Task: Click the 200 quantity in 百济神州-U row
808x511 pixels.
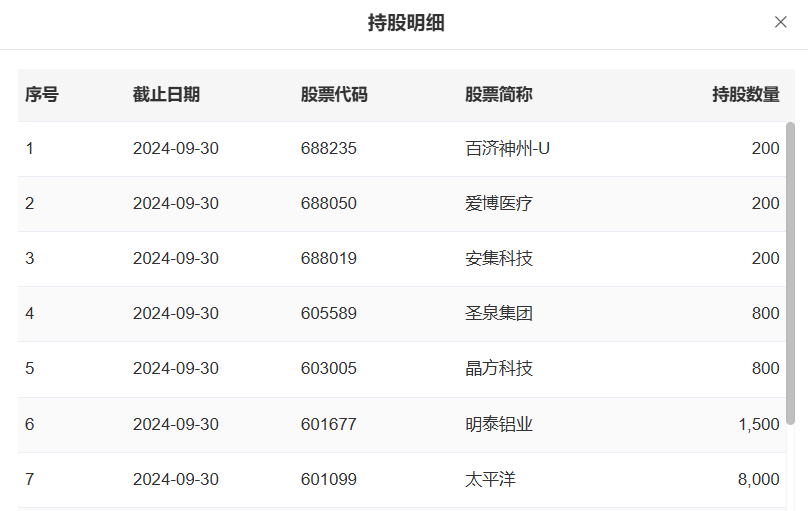Action: coord(765,148)
